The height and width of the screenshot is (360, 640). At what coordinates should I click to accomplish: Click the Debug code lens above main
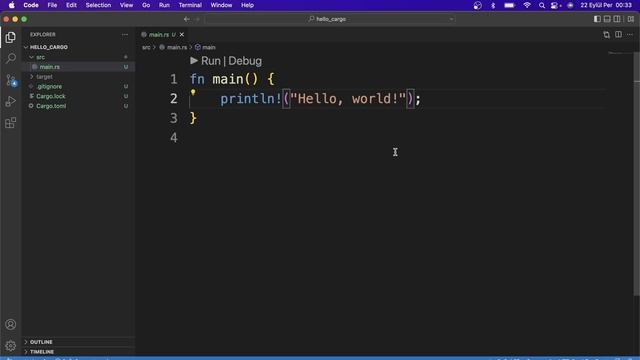(245, 61)
